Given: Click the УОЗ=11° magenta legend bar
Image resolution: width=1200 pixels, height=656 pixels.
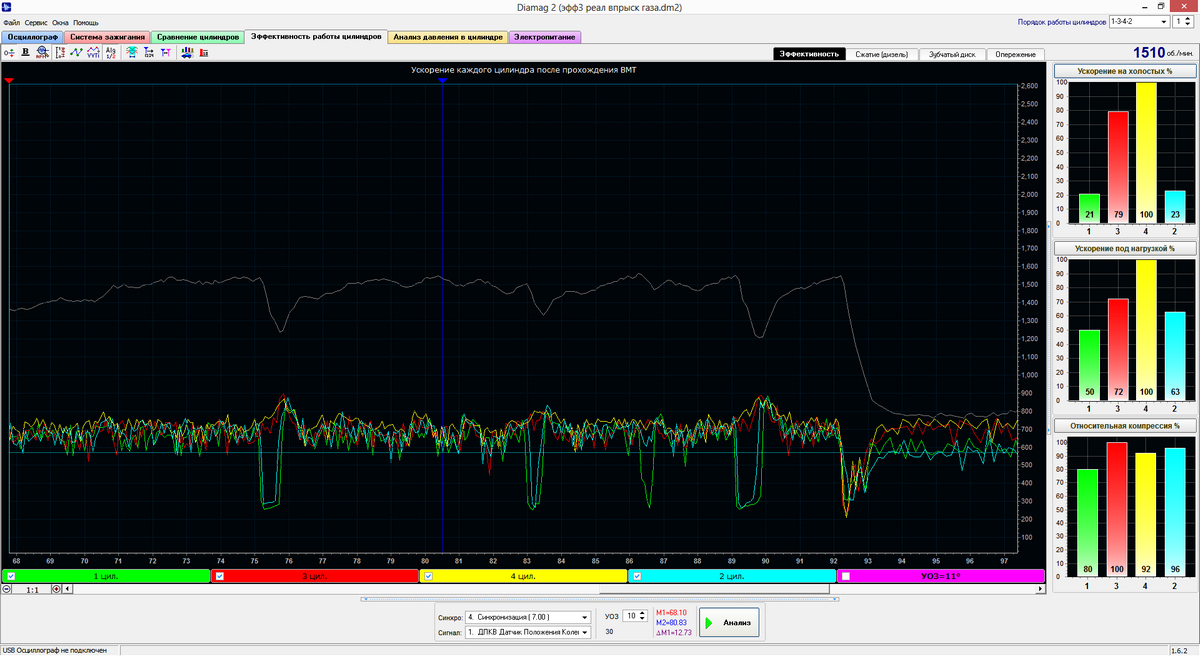Looking at the screenshot, I should (940, 576).
